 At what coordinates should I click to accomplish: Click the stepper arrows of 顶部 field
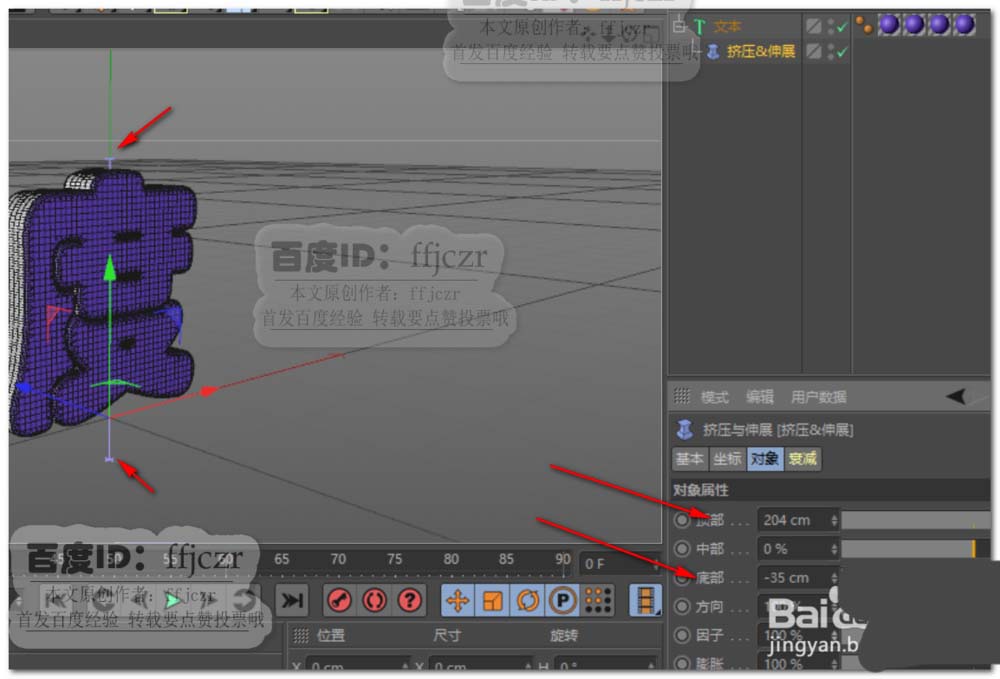tap(834, 520)
